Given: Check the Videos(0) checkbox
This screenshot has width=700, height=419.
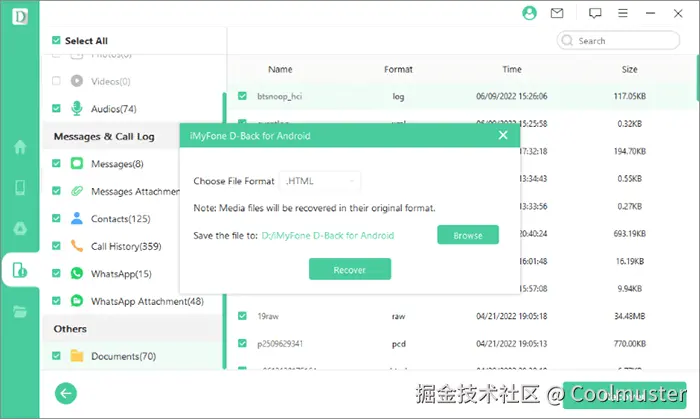Looking at the screenshot, I should click(56, 81).
